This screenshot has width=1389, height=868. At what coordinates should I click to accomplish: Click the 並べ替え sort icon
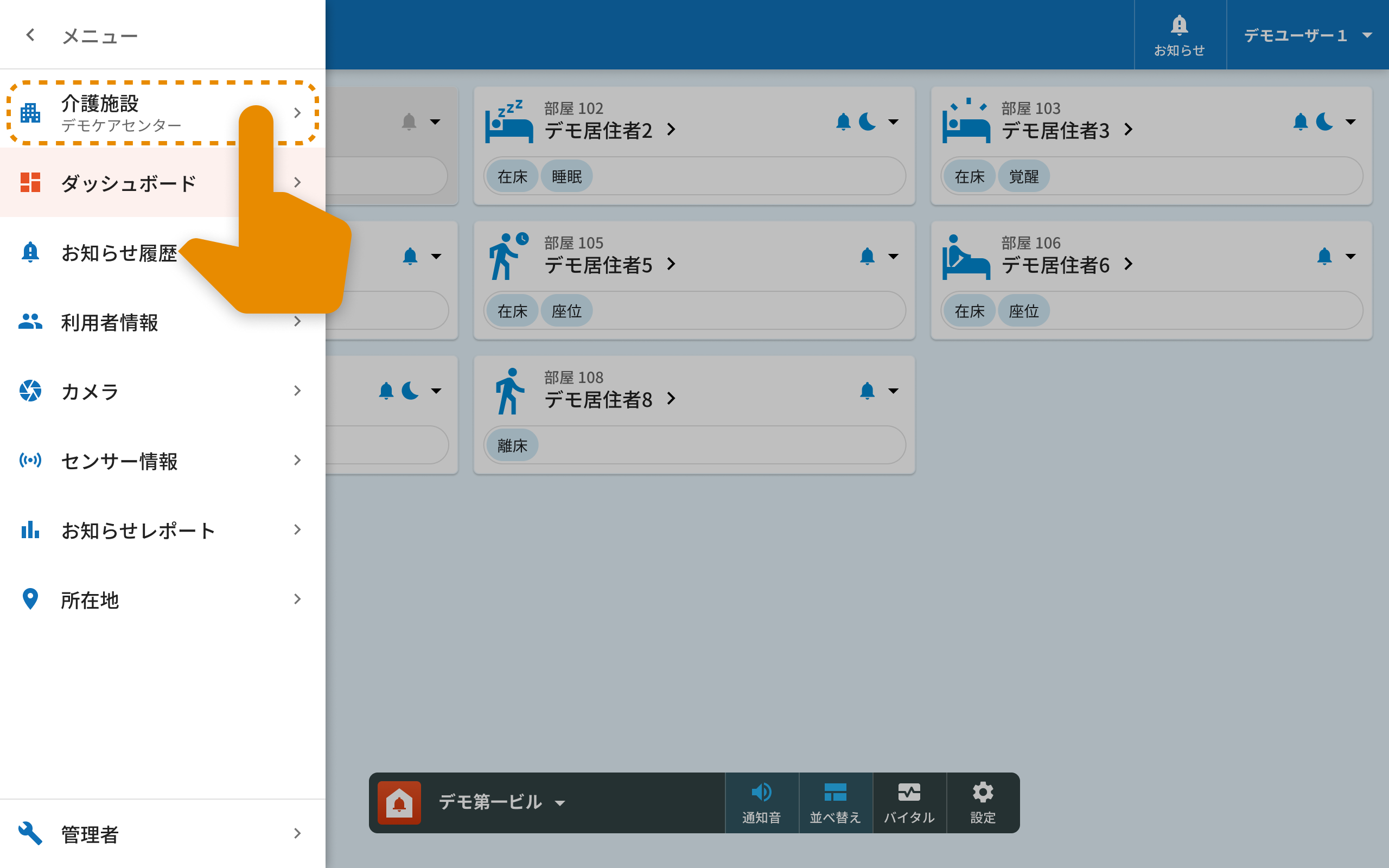[835, 802]
